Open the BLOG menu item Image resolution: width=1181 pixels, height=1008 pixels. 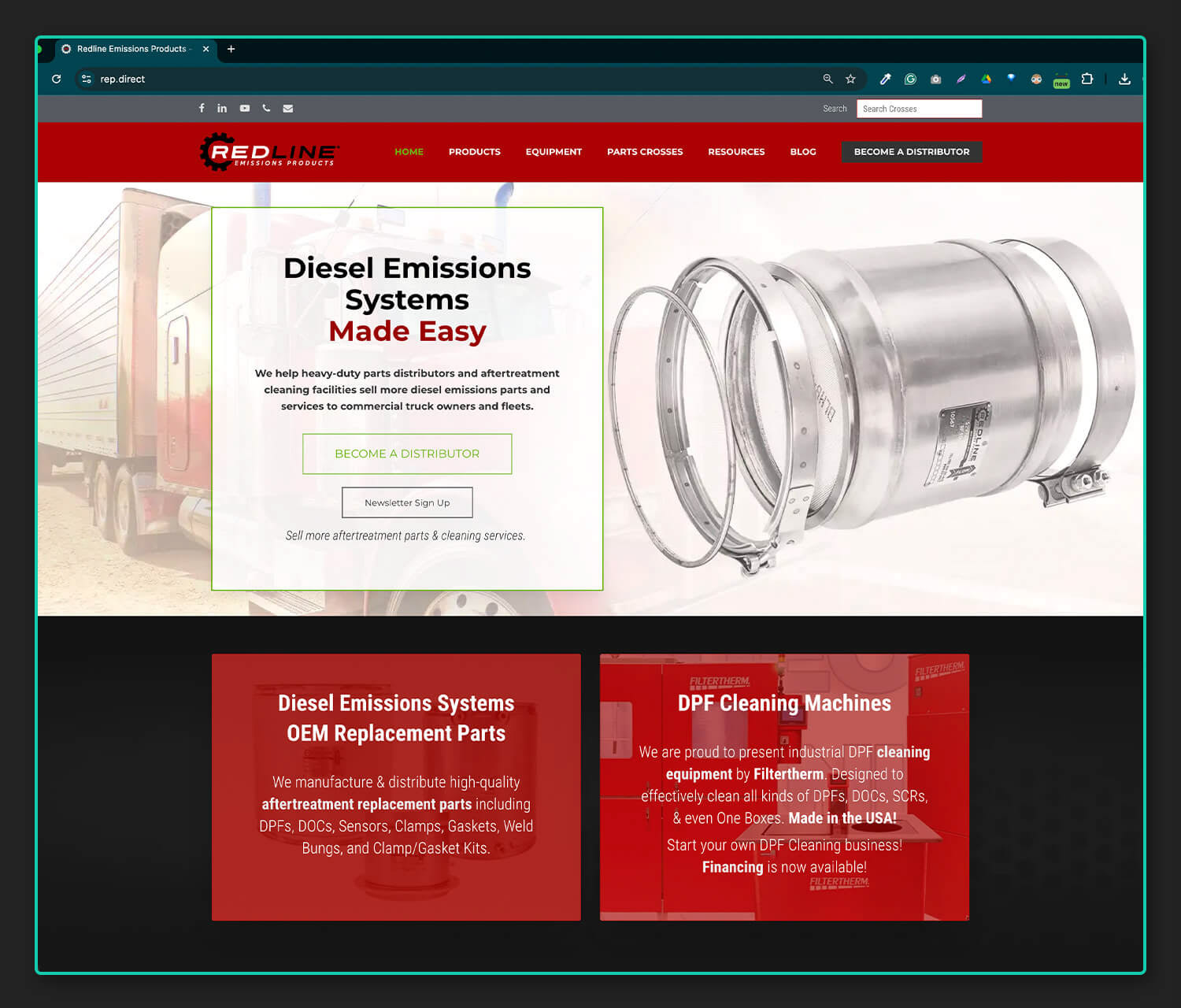(x=803, y=152)
